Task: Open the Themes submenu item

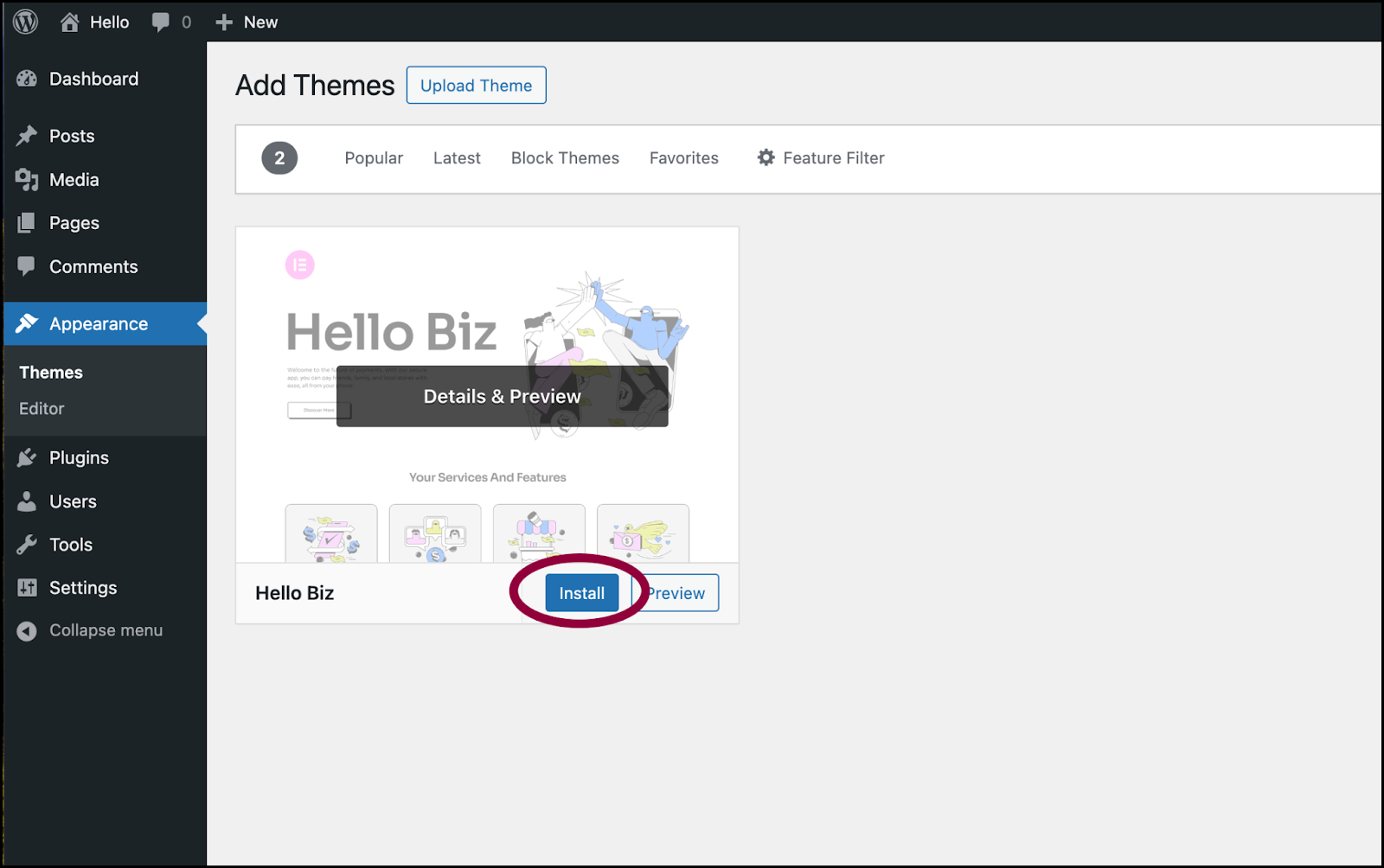Action: tap(51, 373)
